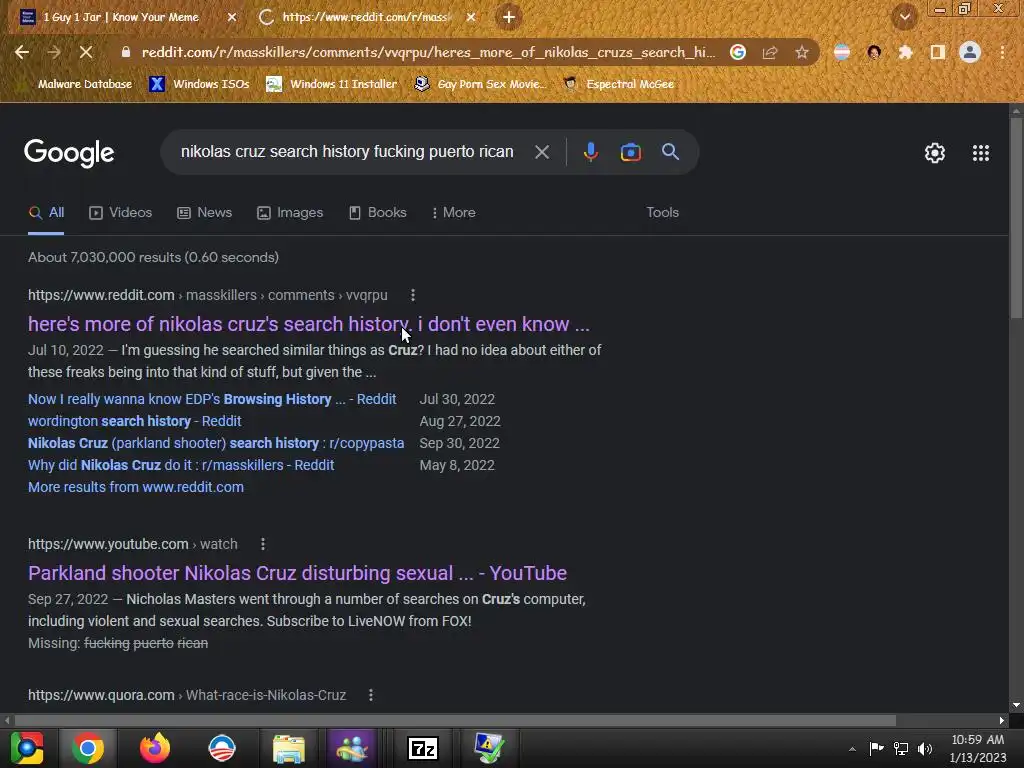This screenshot has width=1024, height=768.
Task: Search by image with the camera icon
Action: tap(631, 152)
